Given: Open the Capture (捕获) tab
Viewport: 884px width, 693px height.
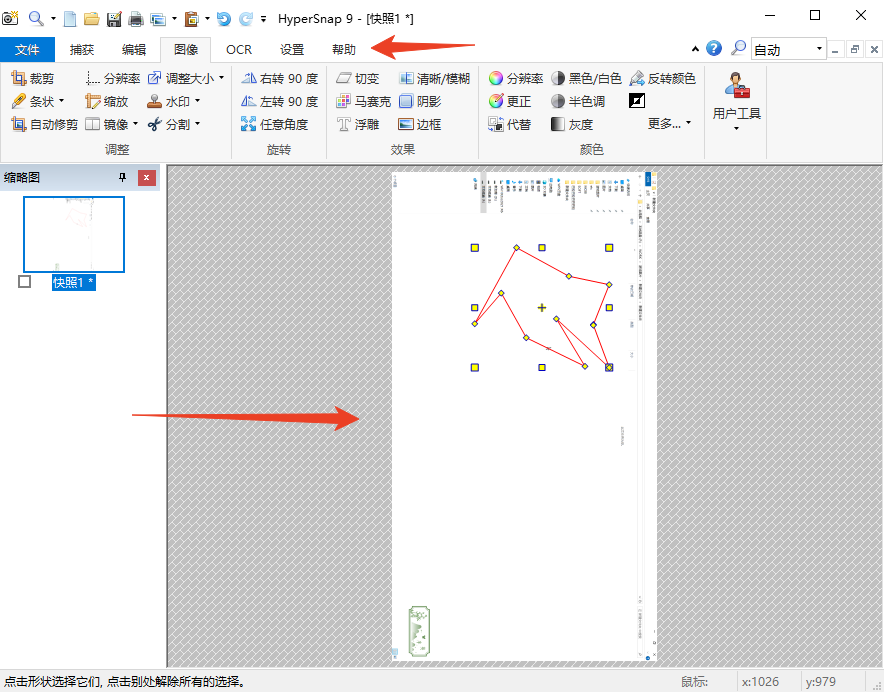Looking at the screenshot, I should pyautogui.click(x=82, y=49).
